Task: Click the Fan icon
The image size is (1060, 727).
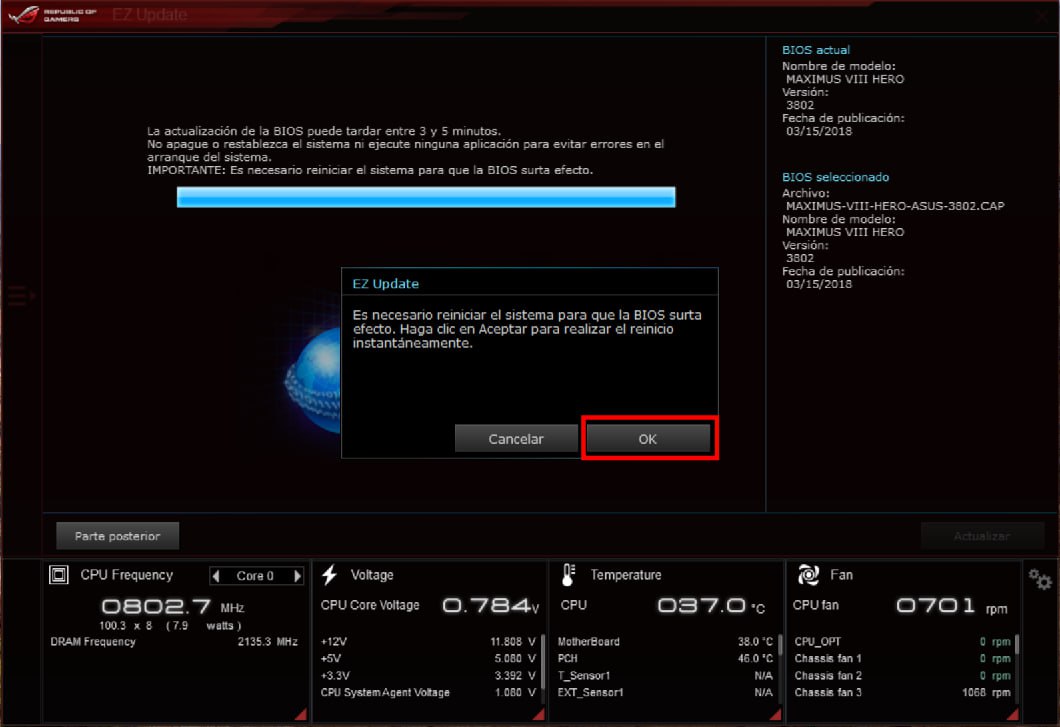Action: 808,575
